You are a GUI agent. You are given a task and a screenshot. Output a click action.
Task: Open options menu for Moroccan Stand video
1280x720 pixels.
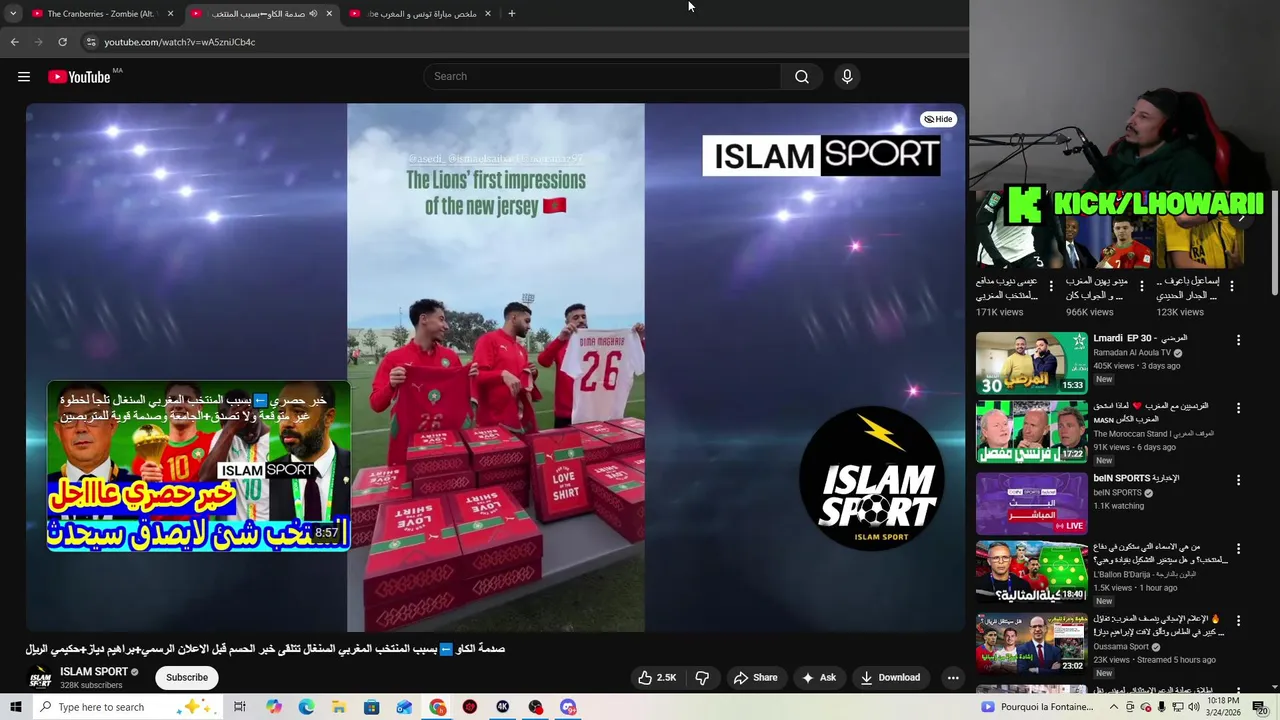click(x=1238, y=409)
